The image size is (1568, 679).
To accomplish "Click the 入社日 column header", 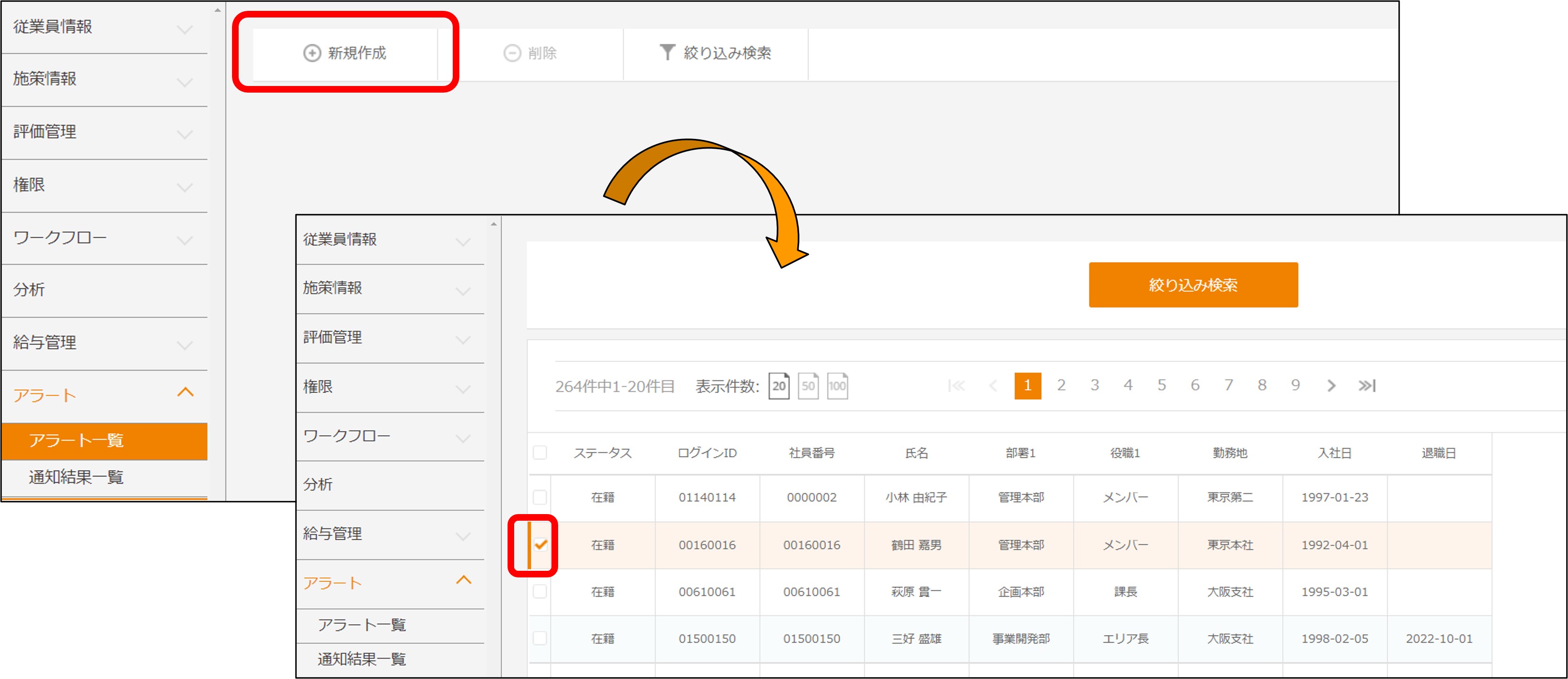I will pyautogui.click(x=1334, y=453).
